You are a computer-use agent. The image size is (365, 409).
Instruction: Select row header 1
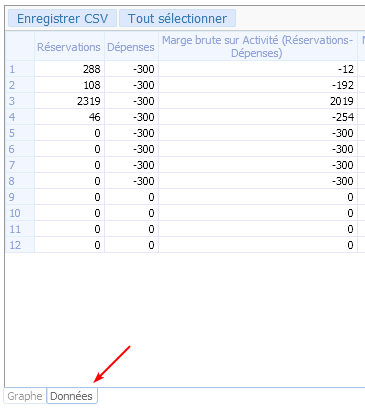pyautogui.click(x=20, y=69)
